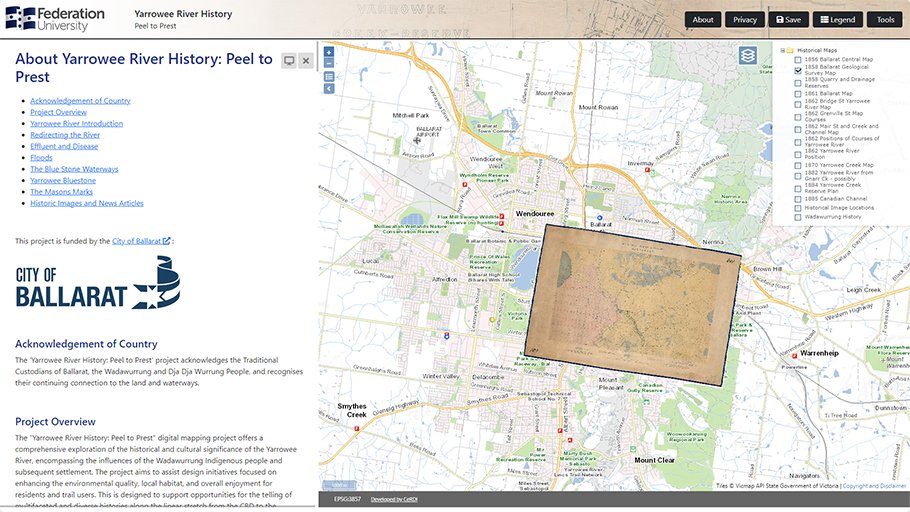Open the About menu button

703,20
